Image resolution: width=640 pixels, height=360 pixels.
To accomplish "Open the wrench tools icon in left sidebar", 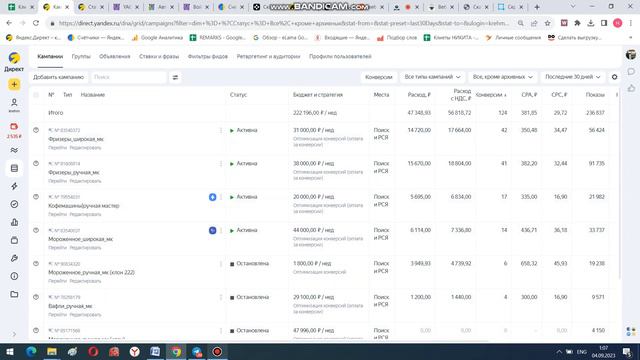I will (14, 258).
